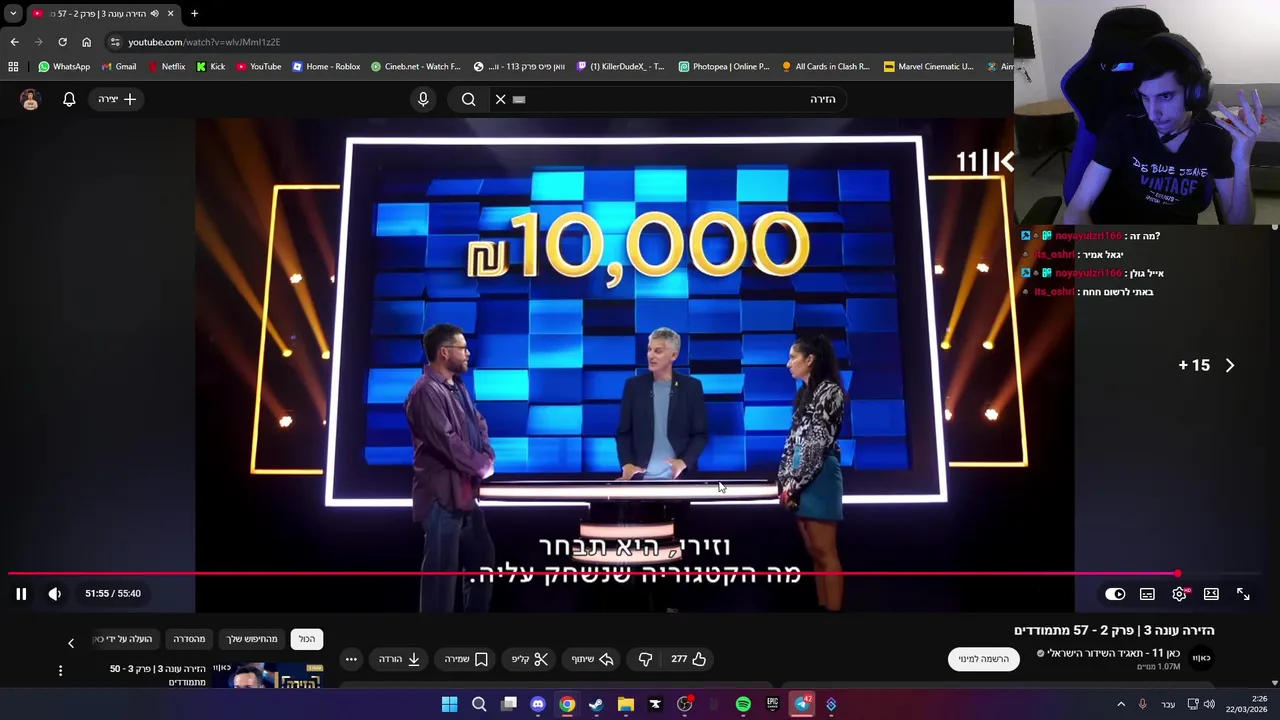Open Windows Start menu
The height and width of the screenshot is (720, 1280).
tap(449, 704)
